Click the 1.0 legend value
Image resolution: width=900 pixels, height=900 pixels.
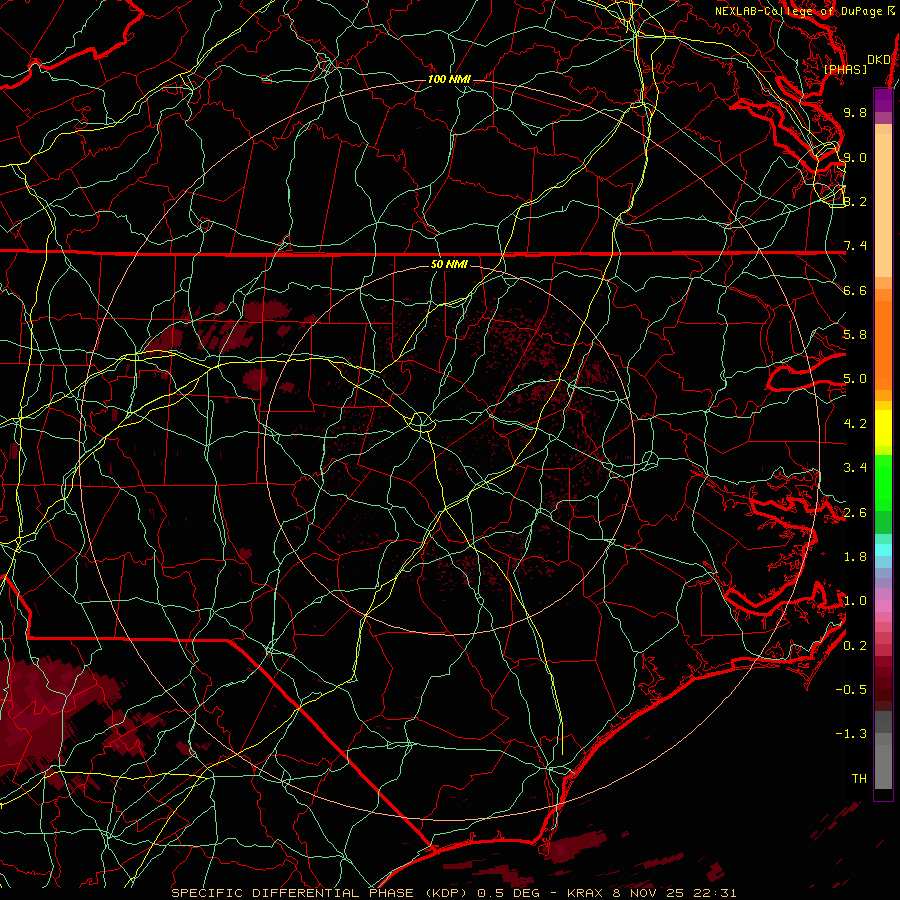[x=855, y=601]
